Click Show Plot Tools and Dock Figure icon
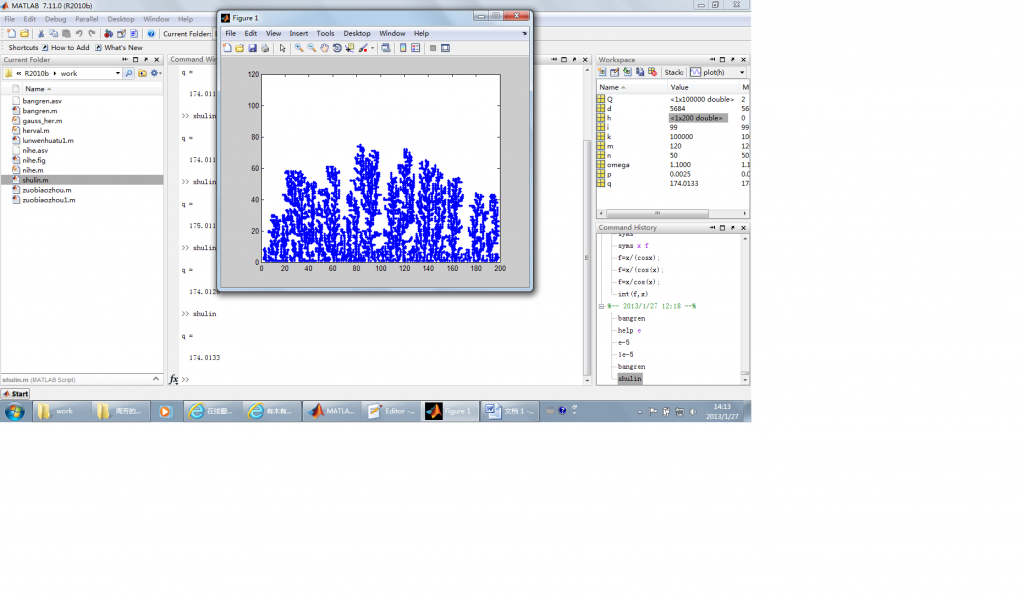Screen dimensions: 1024x597 (x=445, y=48)
